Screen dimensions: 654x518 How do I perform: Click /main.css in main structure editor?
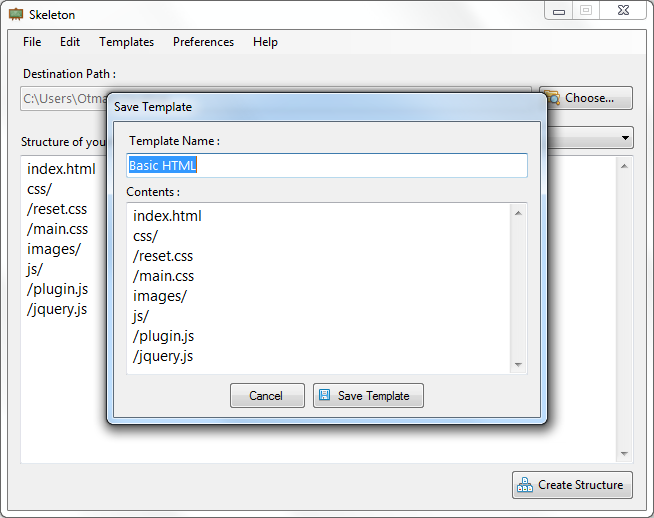(58, 229)
